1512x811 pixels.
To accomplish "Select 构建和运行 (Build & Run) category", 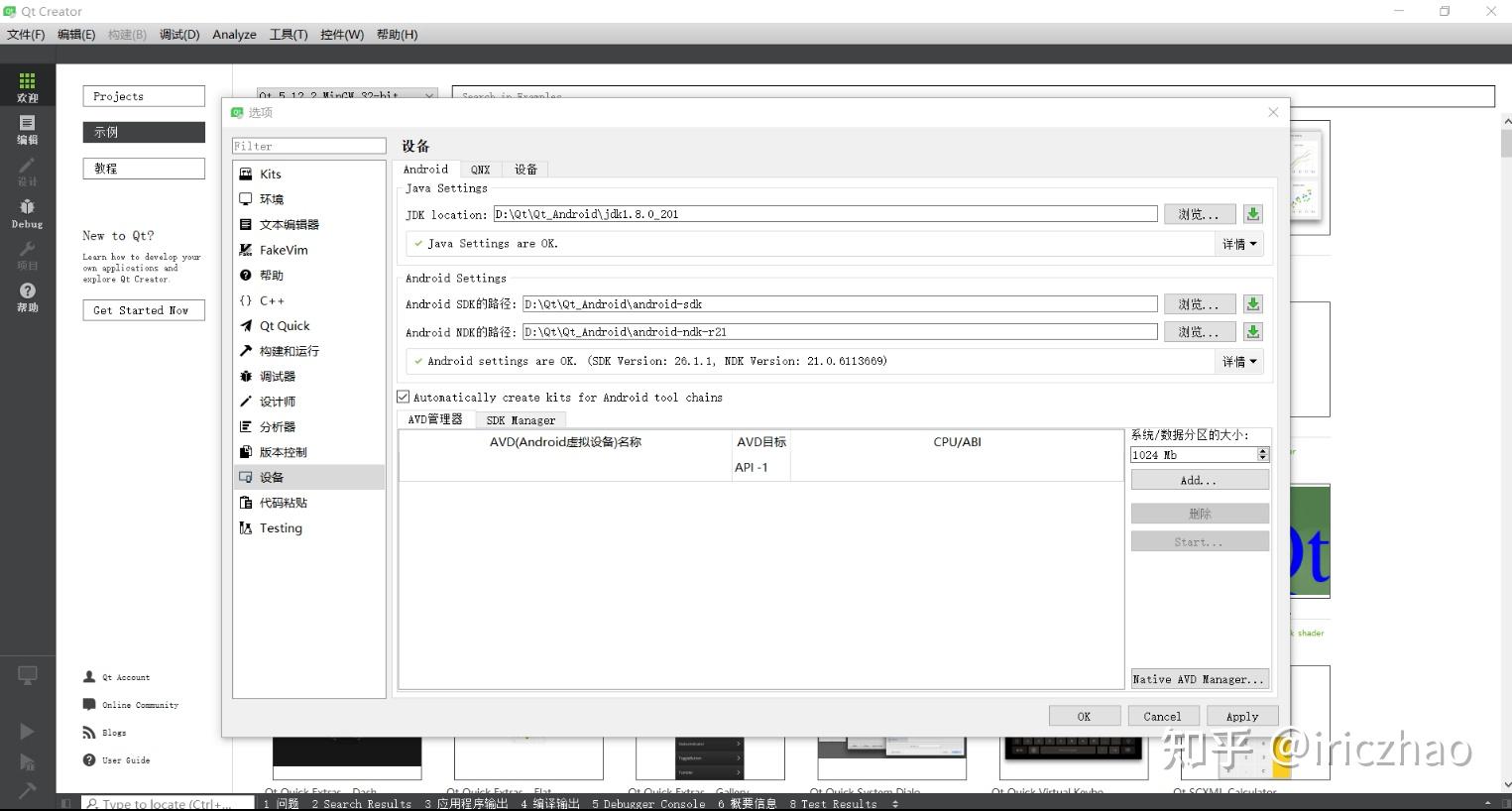I will point(309,351).
